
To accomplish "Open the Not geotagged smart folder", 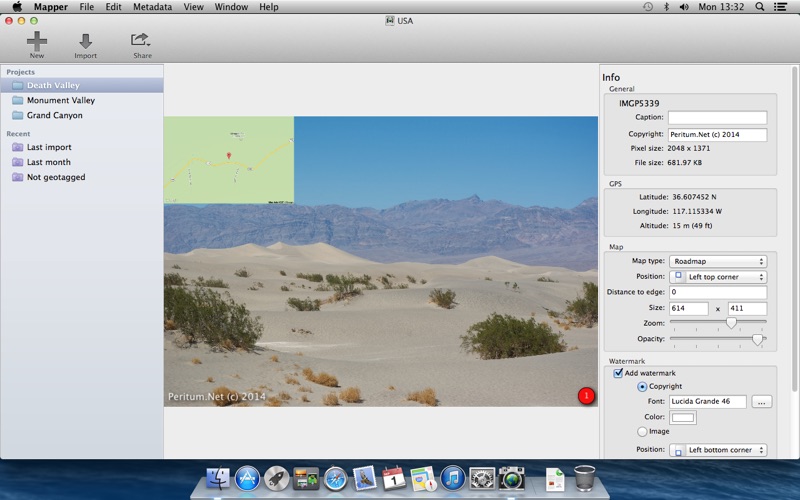I will (x=82, y=177).
